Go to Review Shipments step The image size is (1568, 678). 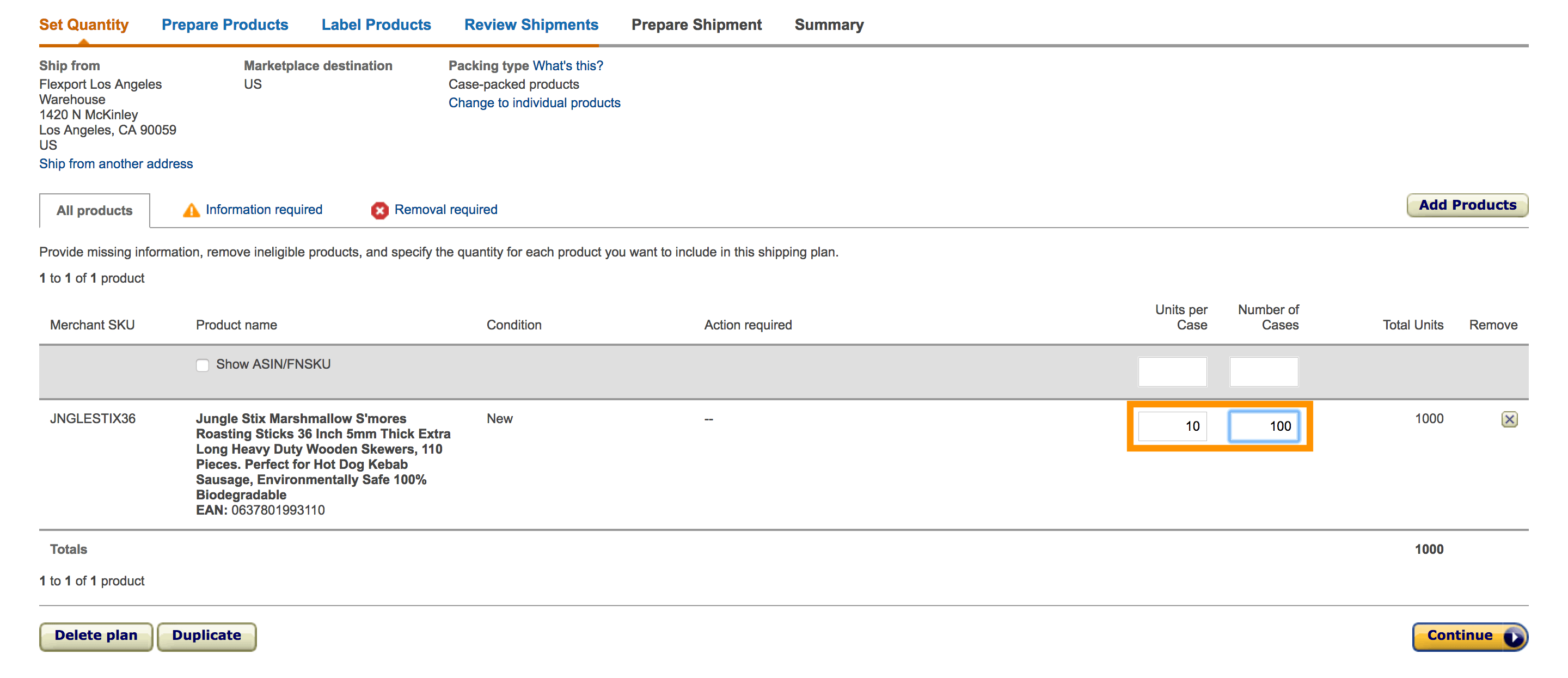point(531,25)
